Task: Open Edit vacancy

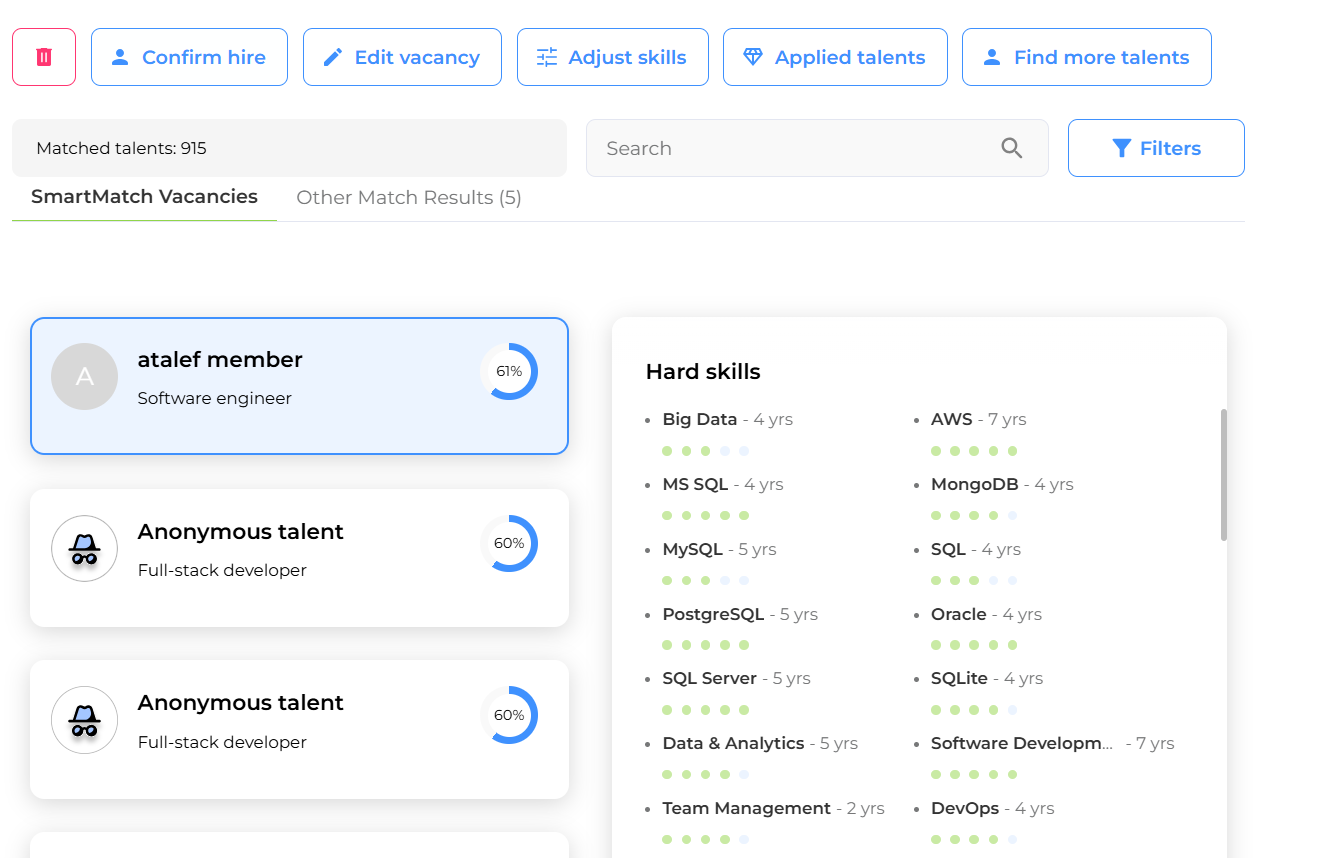Action: (x=402, y=57)
